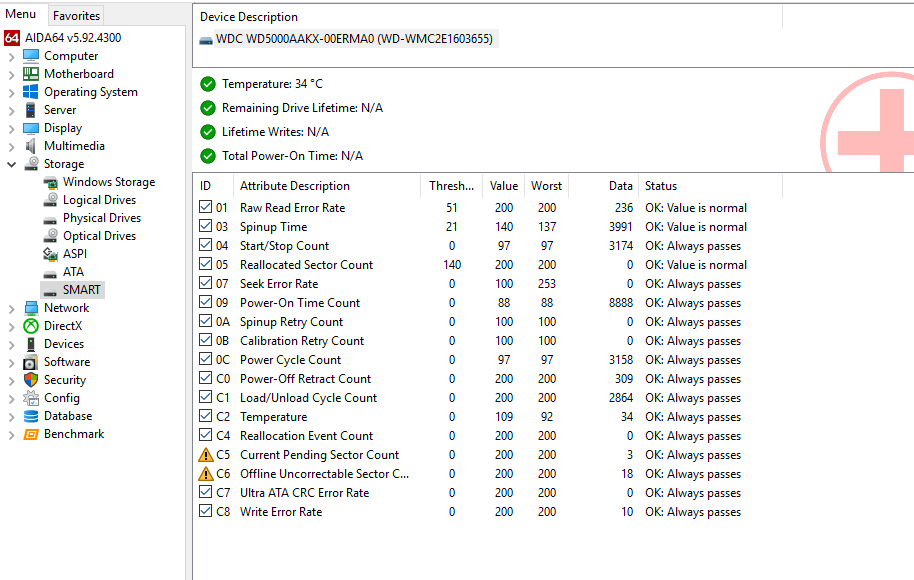Toggle Spinup Time checkbox
The width and height of the screenshot is (914, 580).
tap(205, 226)
